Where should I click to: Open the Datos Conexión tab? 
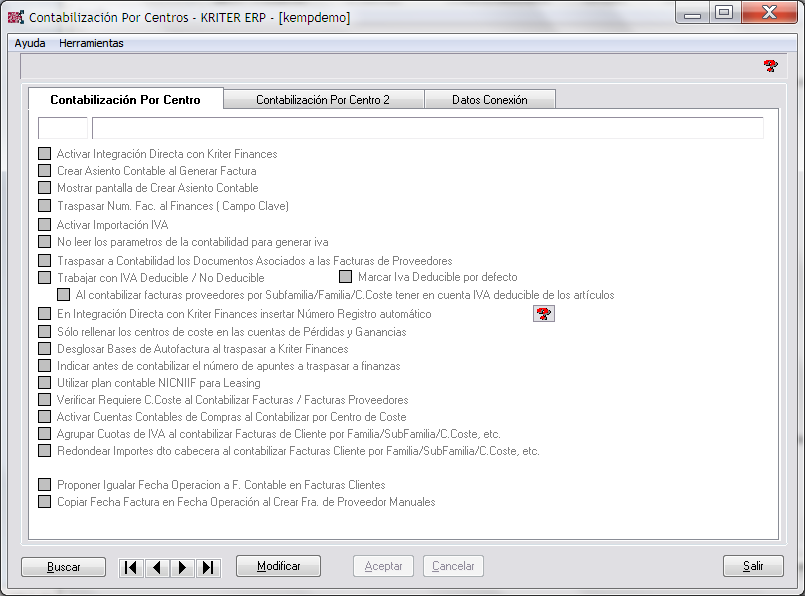[x=489, y=100]
